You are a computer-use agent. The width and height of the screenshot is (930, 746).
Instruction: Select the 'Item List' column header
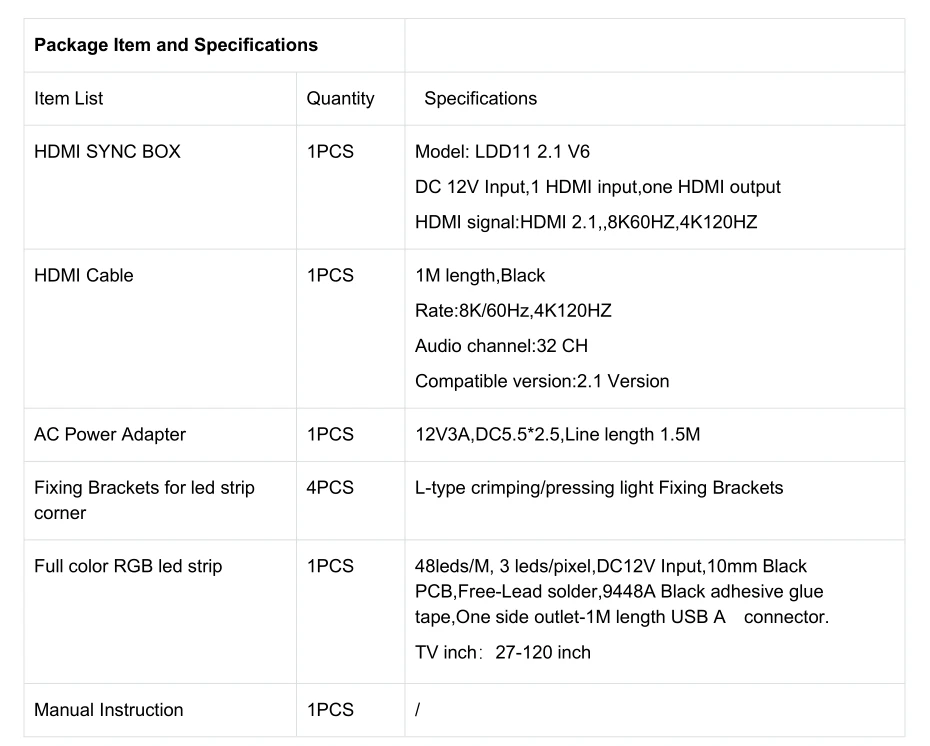(68, 98)
